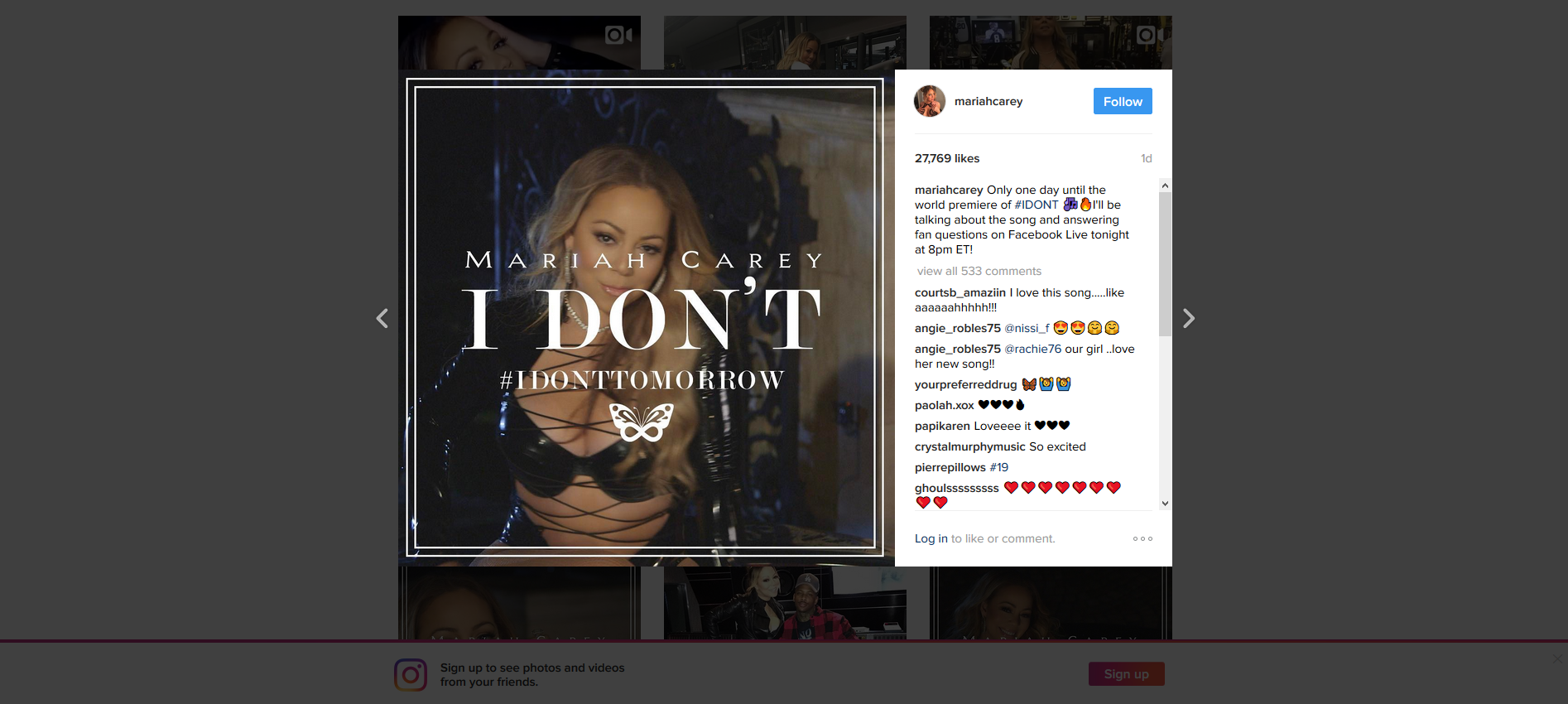Go to the previous post arrow

click(x=382, y=318)
